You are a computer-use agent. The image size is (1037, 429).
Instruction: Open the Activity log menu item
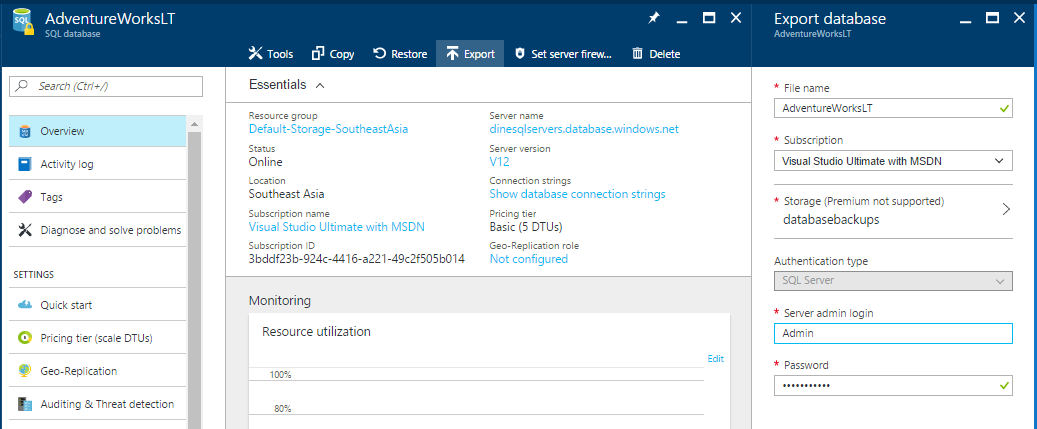[98, 164]
